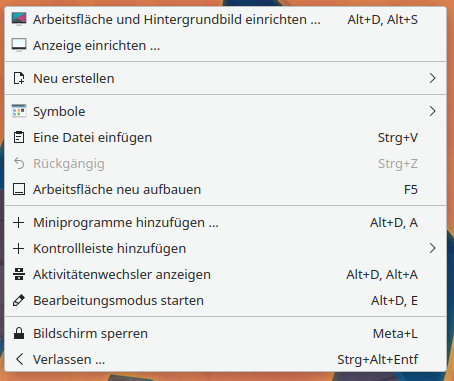Click the plus icon beside Miniprogramme hinzufügen

coord(19,222)
